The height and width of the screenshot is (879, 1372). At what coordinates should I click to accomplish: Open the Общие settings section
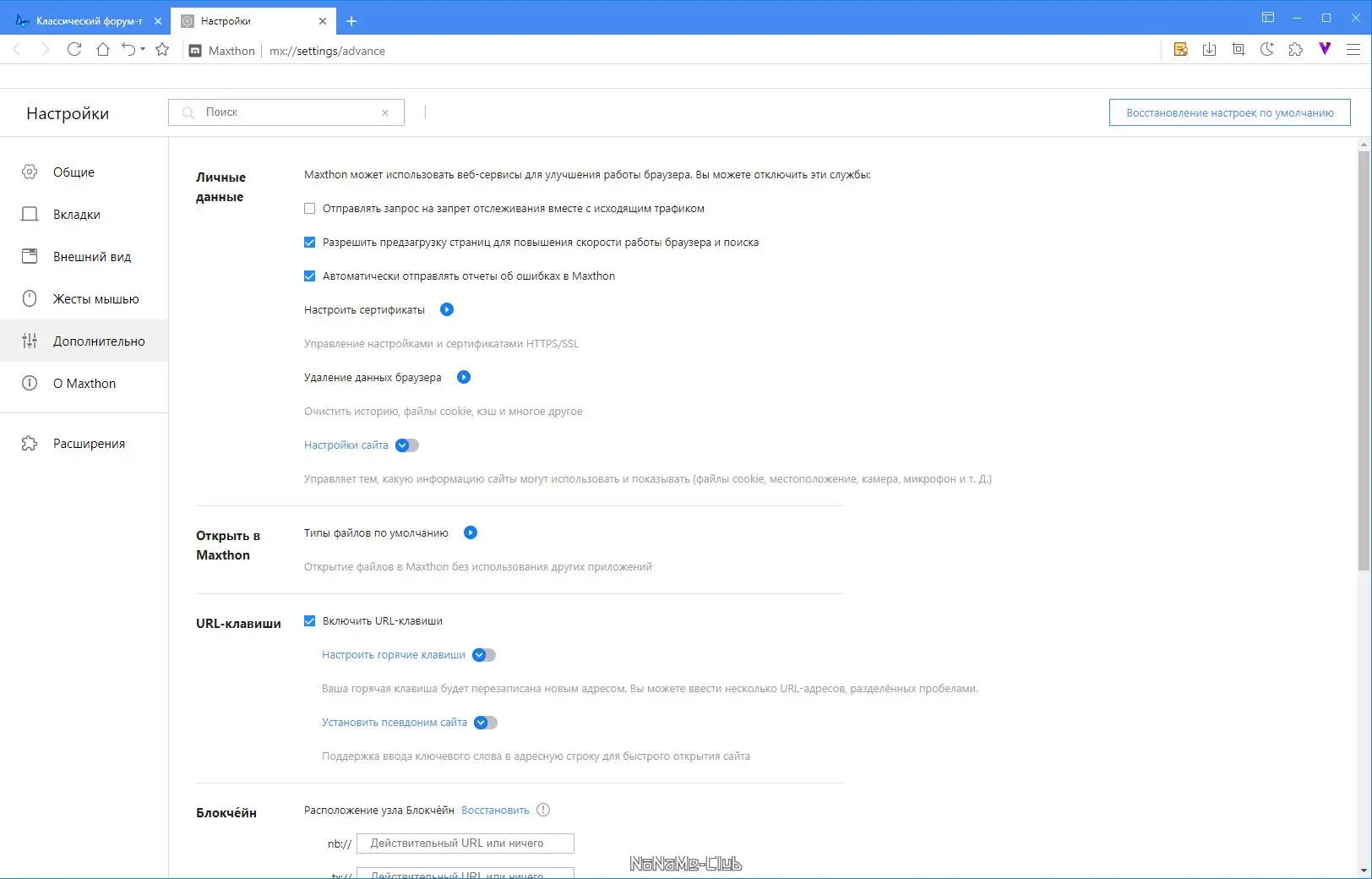click(84, 172)
